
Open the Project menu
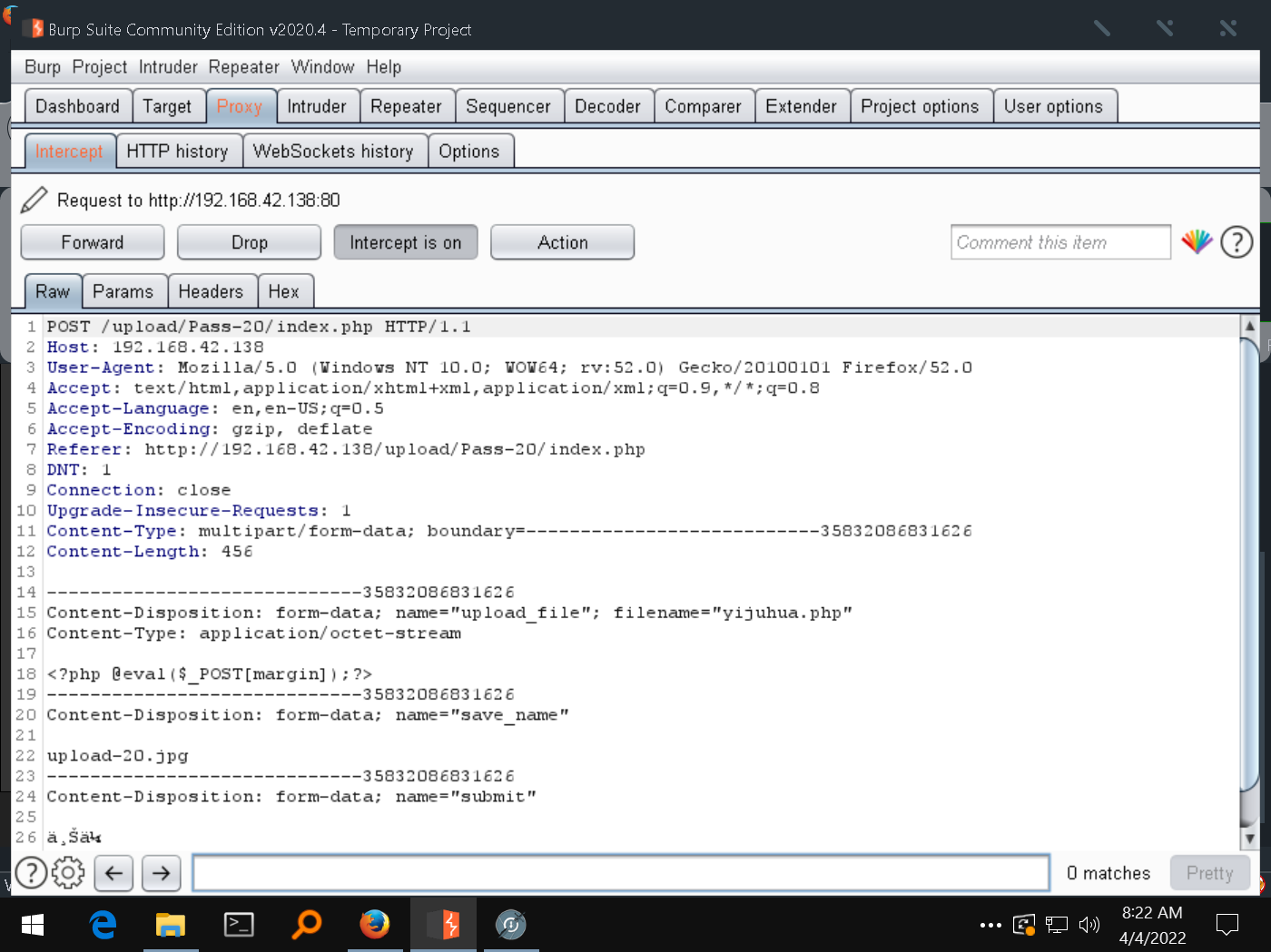(100, 67)
